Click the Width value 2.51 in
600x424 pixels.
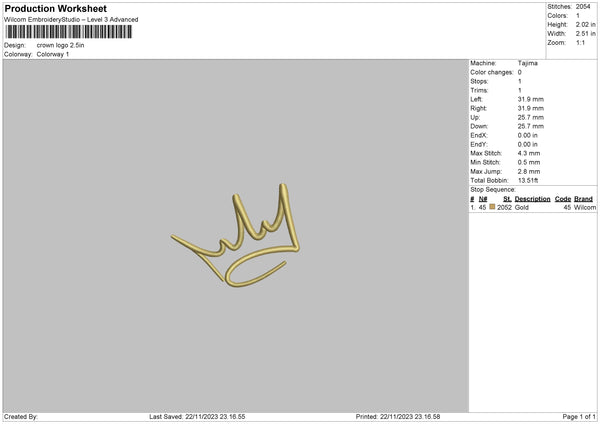tap(585, 34)
